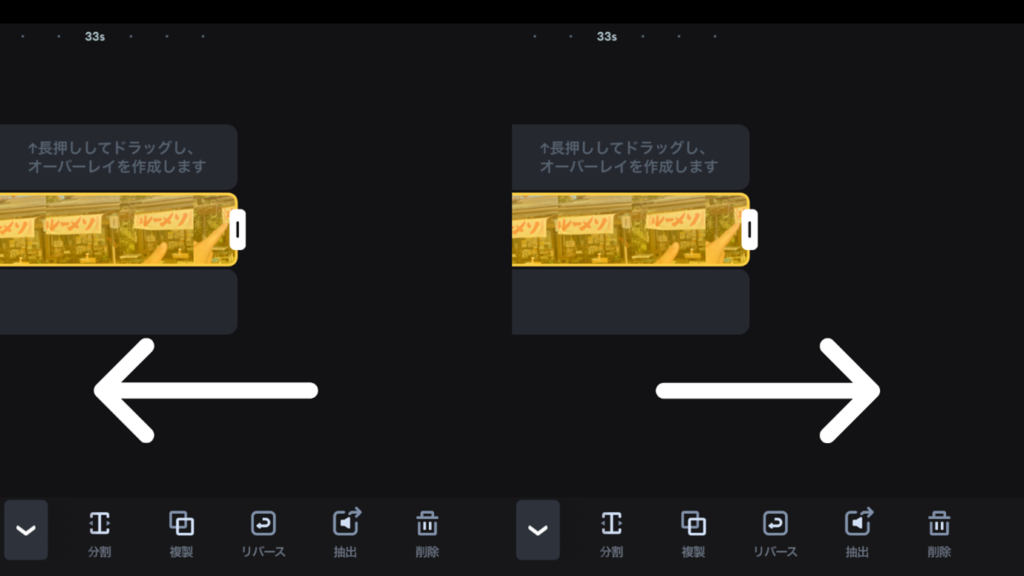Tap the 複製 duplicate icon in right panel
Viewport: 1024px width, 576px height.
[693, 534]
